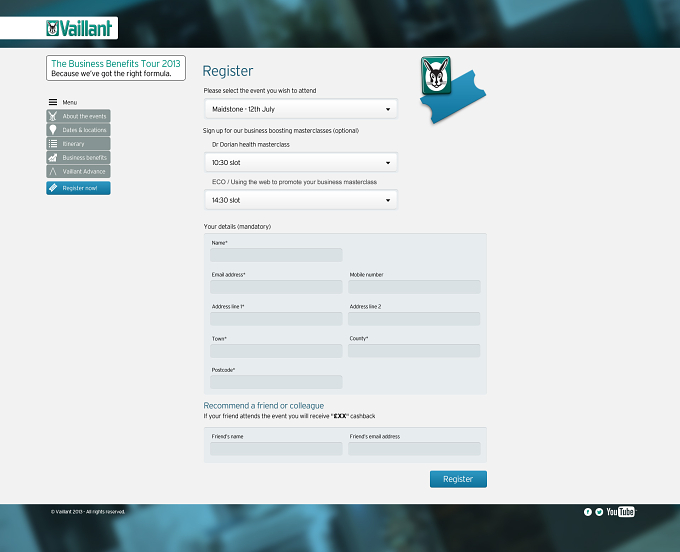This screenshot has width=680, height=552.
Task: Click The Business Benefits Tour 2013 banner
Action: click(116, 68)
